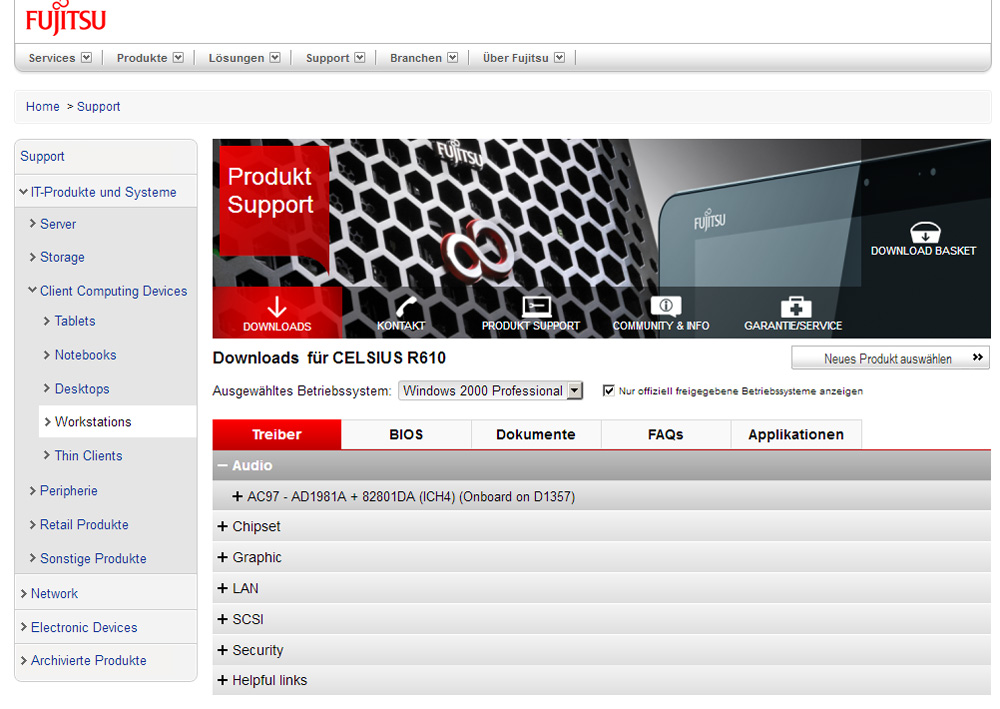
Task: Click the Branchen menu arrow icon
Action: tap(452, 57)
